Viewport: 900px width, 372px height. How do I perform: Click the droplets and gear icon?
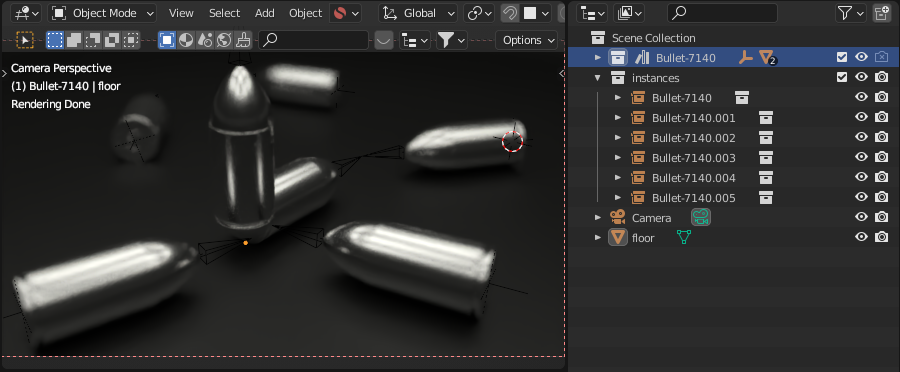click(x=205, y=40)
